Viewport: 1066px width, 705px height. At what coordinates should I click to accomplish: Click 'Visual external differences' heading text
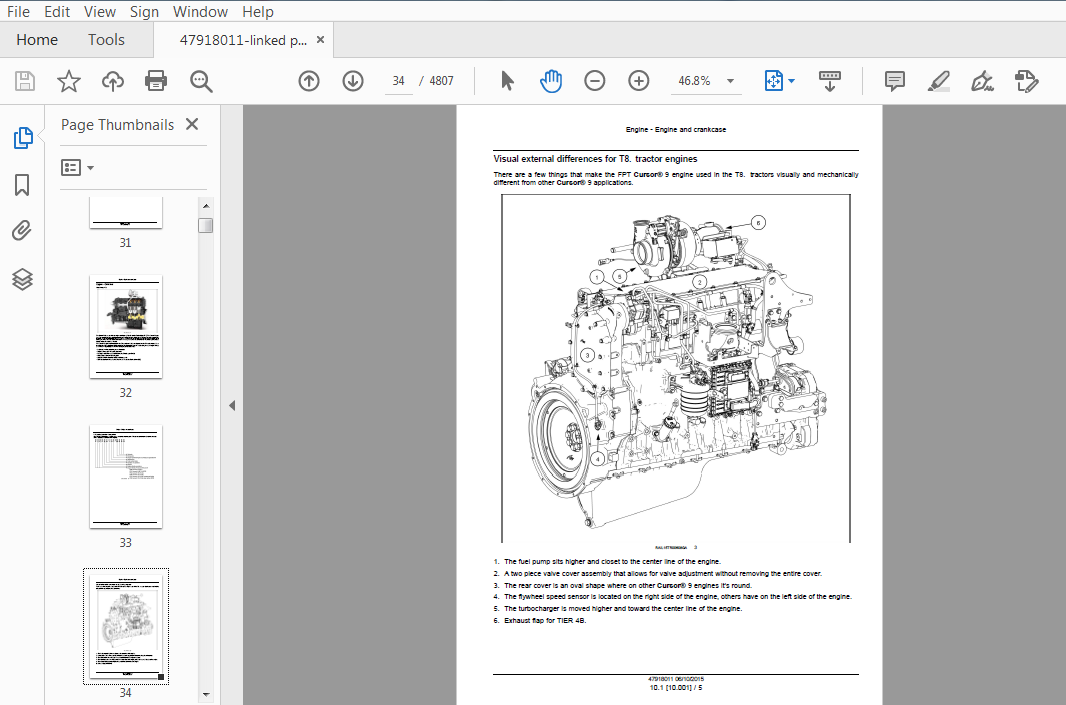coord(595,159)
